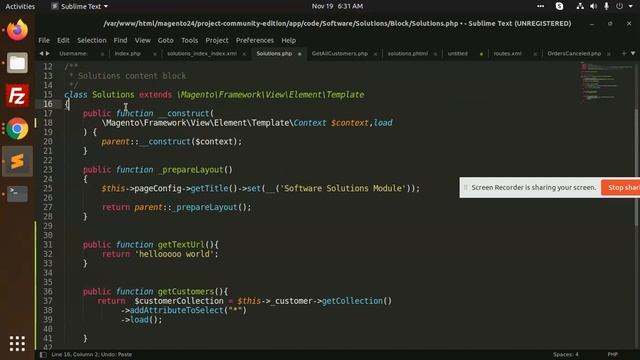Click the vertical editor scrollbar
Screen dimensions: 640x360
pyautogui.click(x=637, y=167)
